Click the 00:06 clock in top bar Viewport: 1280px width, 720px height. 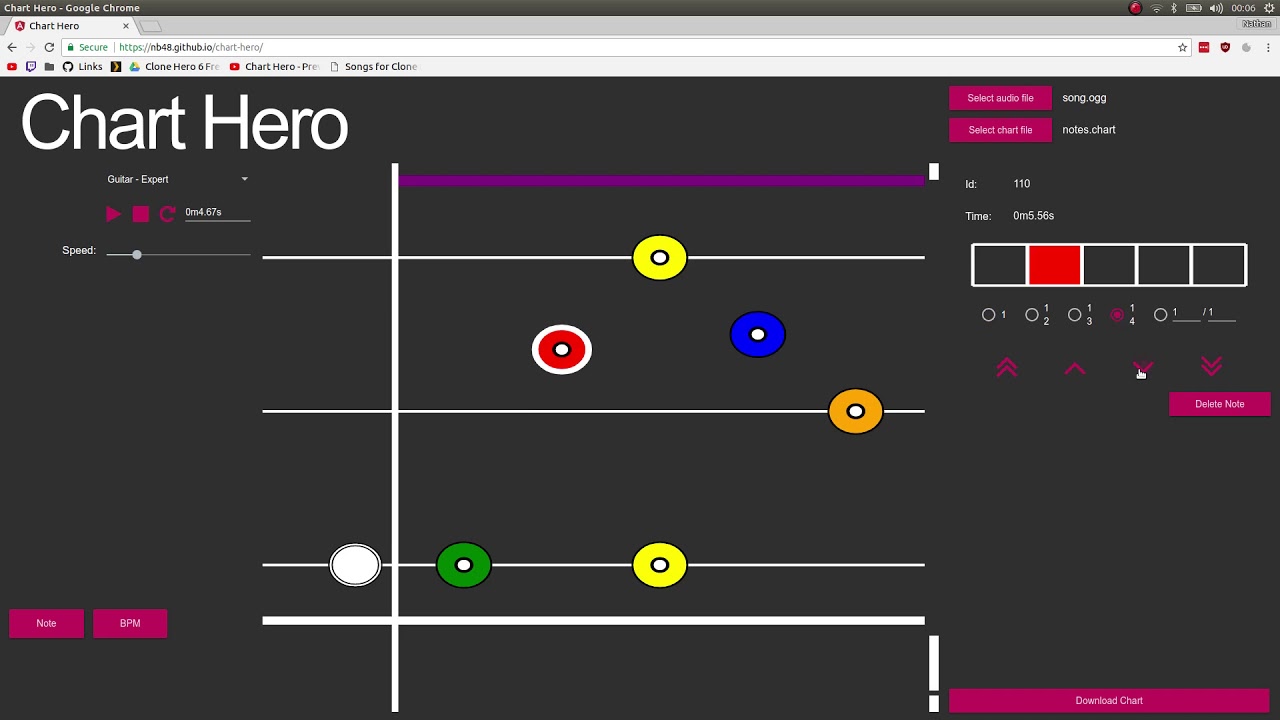pyautogui.click(x=1244, y=8)
